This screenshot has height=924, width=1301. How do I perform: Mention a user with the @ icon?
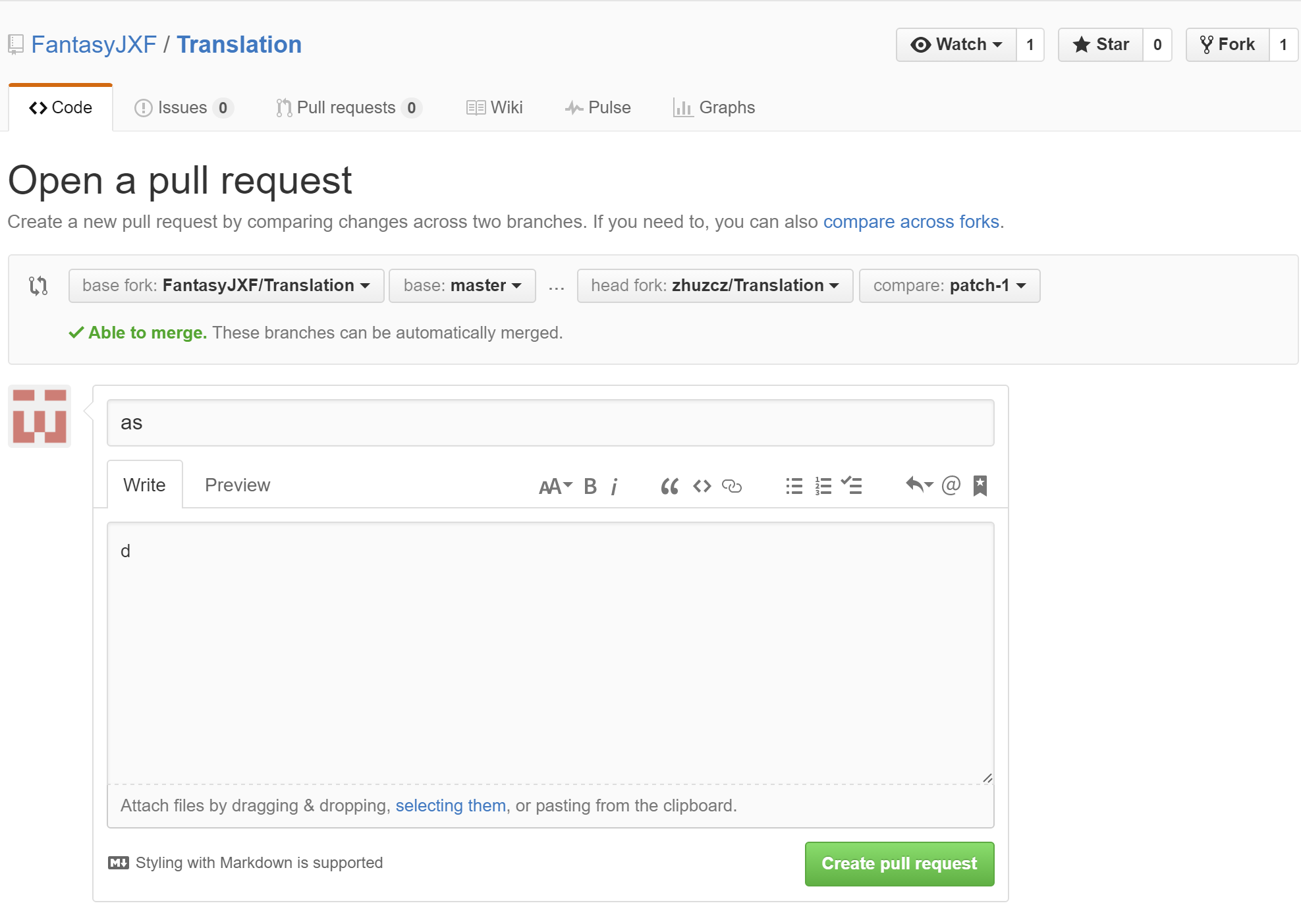point(951,485)
